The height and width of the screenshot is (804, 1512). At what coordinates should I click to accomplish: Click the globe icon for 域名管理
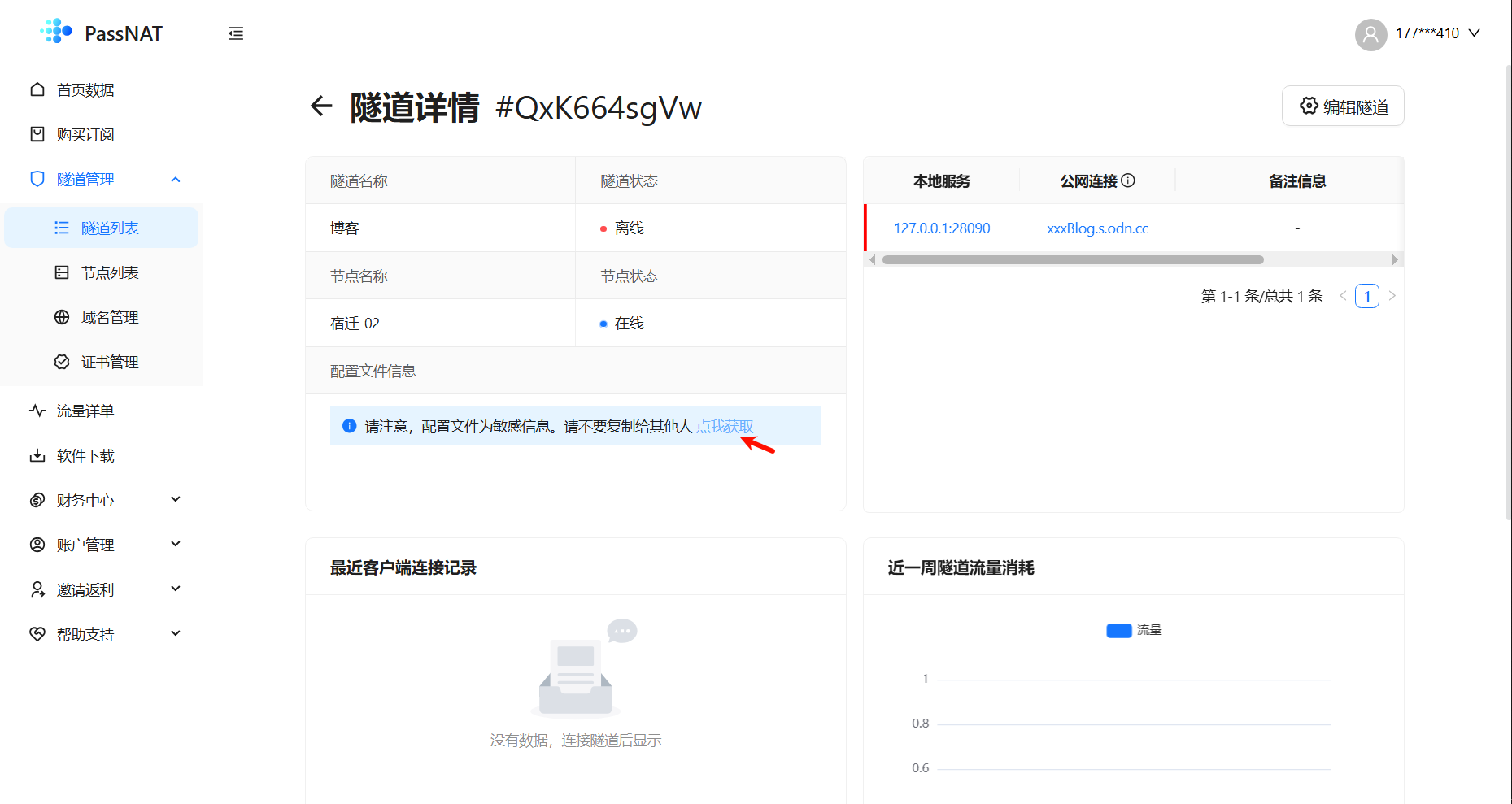coord(62,317)
